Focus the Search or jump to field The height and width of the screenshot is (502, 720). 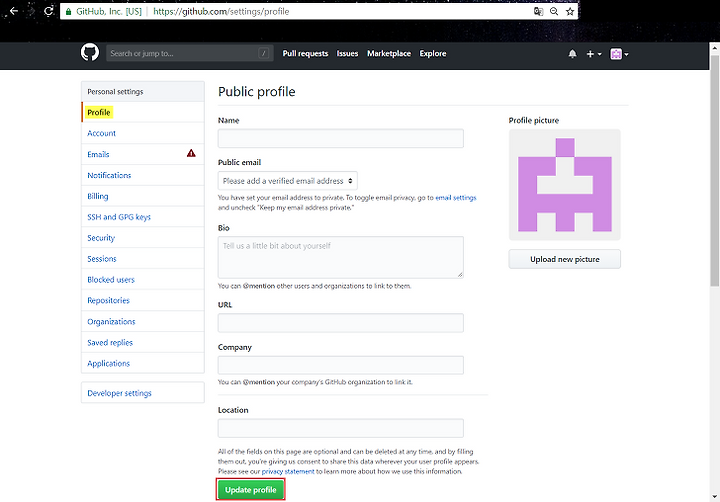(x=190, y=53)
